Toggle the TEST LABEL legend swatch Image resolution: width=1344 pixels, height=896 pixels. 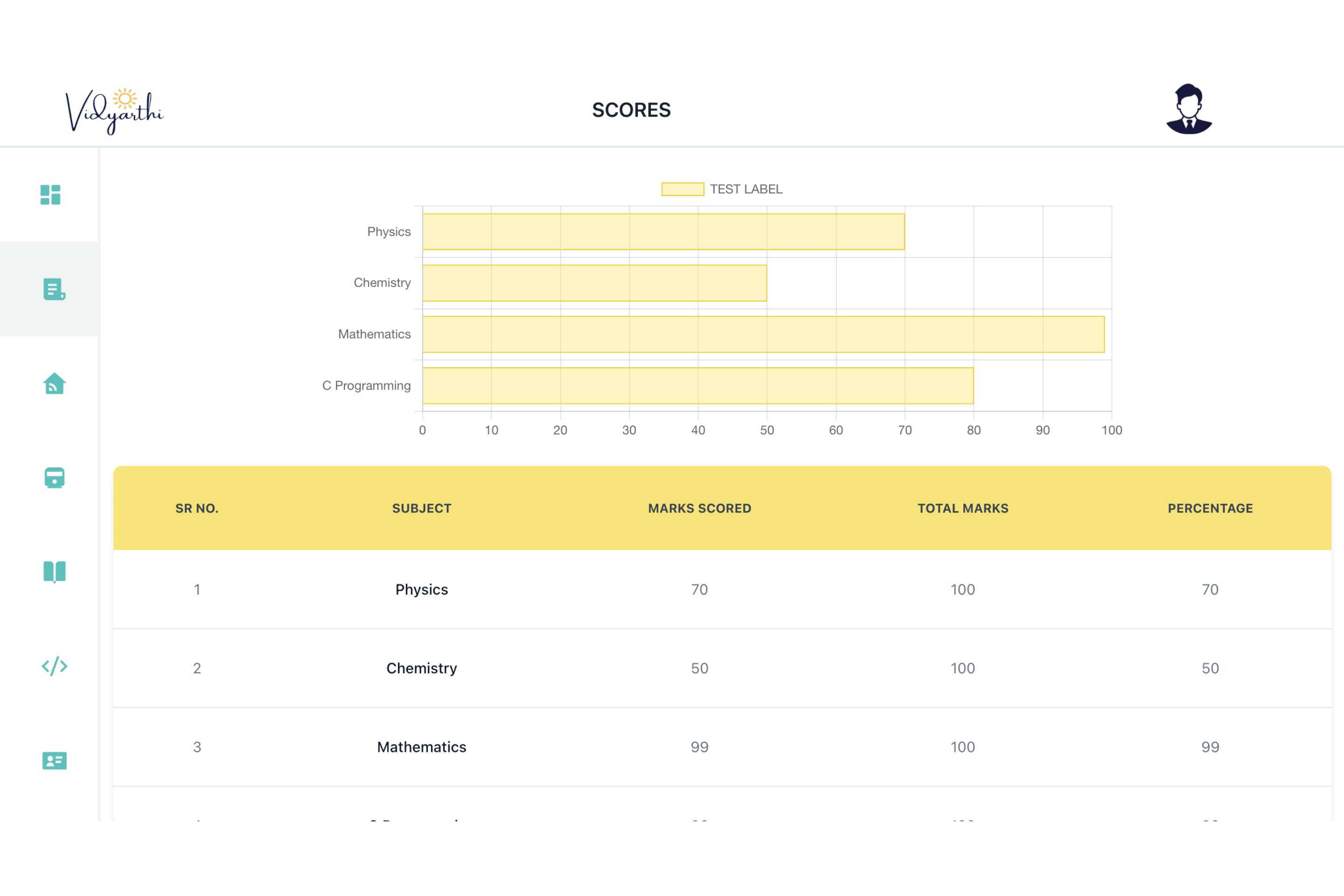pyautogui.click(x=682, y=189)
